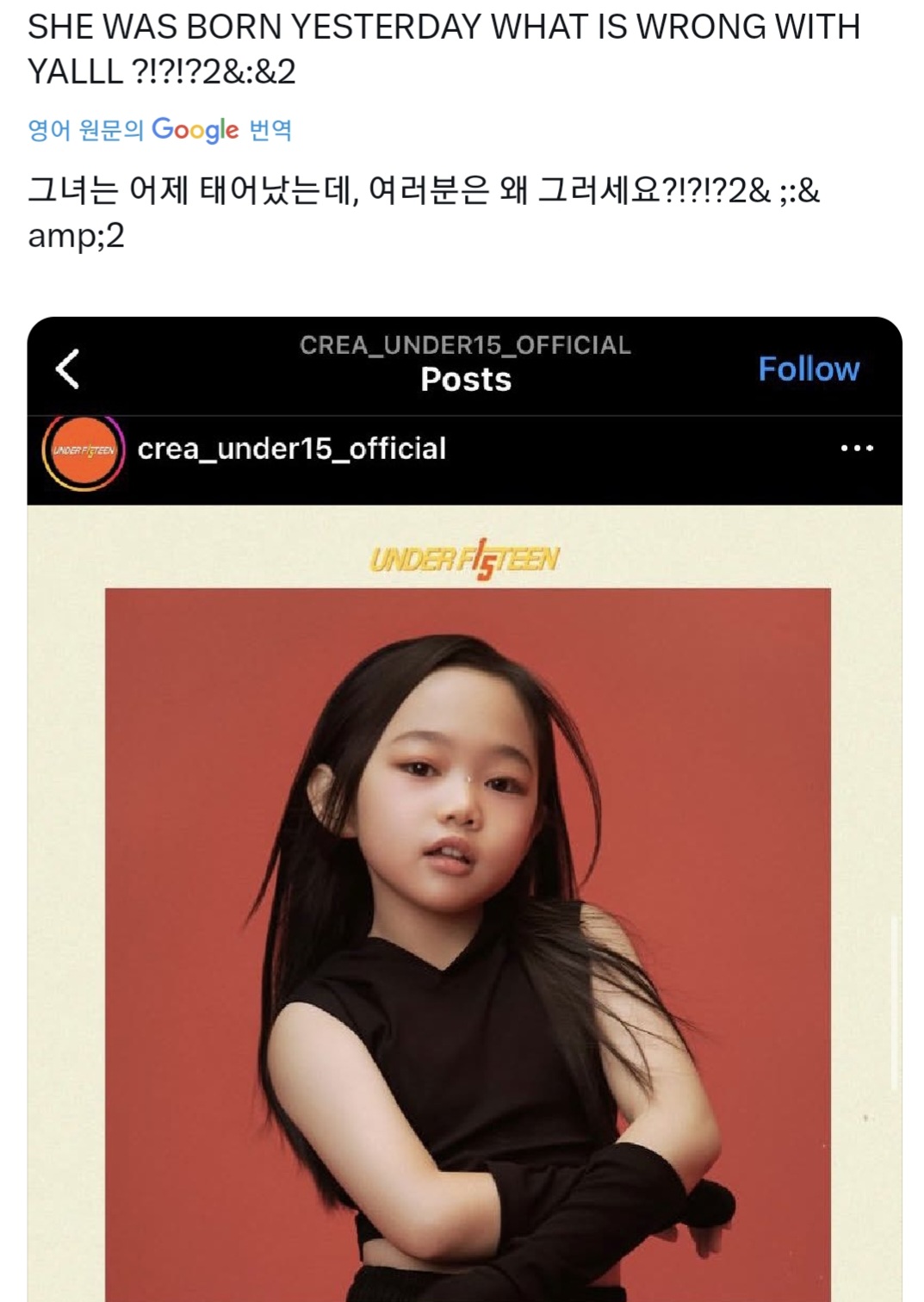Tap the yellow UNDER FIFTEEN logo above the poster
Screen dimensions: 924x1302
(x=464, y=560)
